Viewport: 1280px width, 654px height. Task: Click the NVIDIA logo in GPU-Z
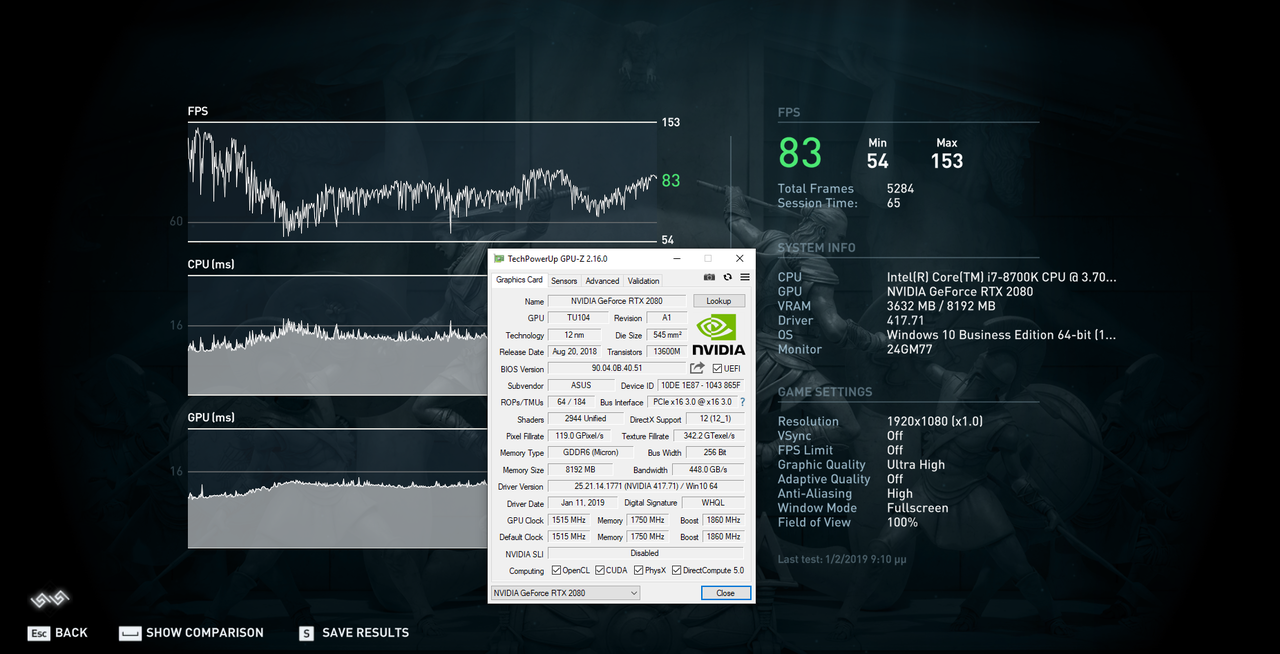click(718, 335)
